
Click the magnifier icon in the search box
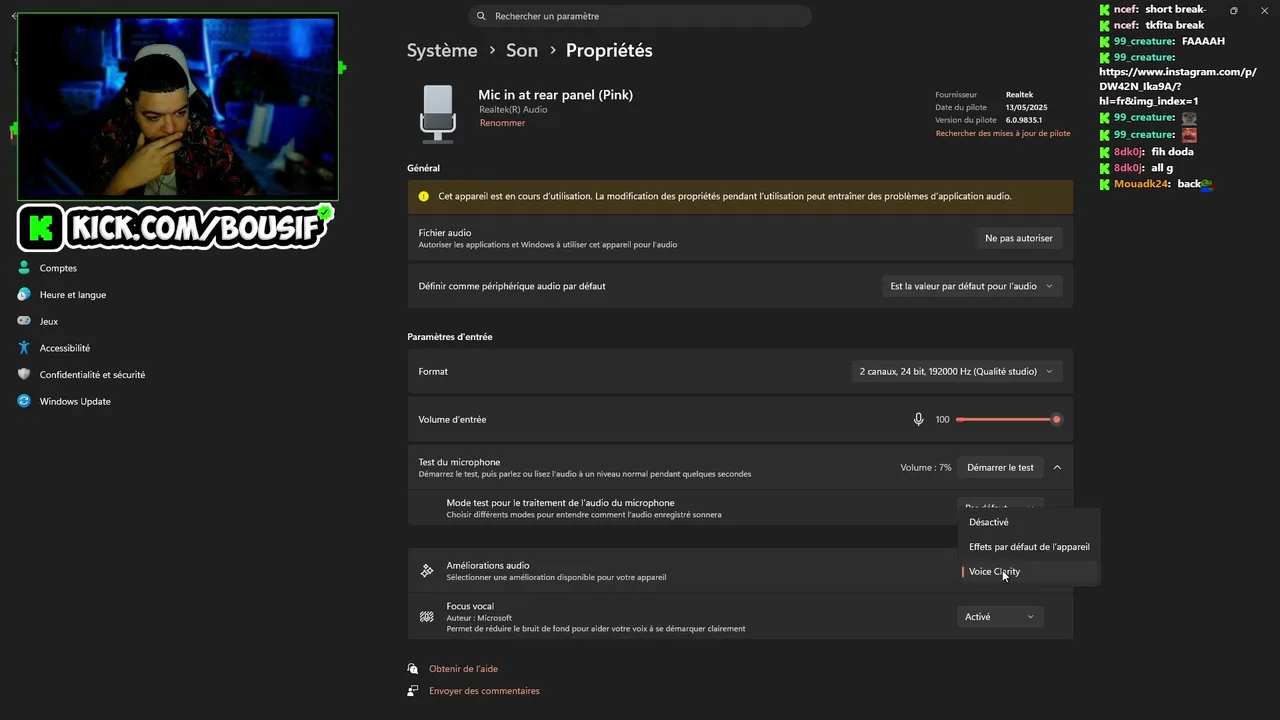tap(481, 16)
